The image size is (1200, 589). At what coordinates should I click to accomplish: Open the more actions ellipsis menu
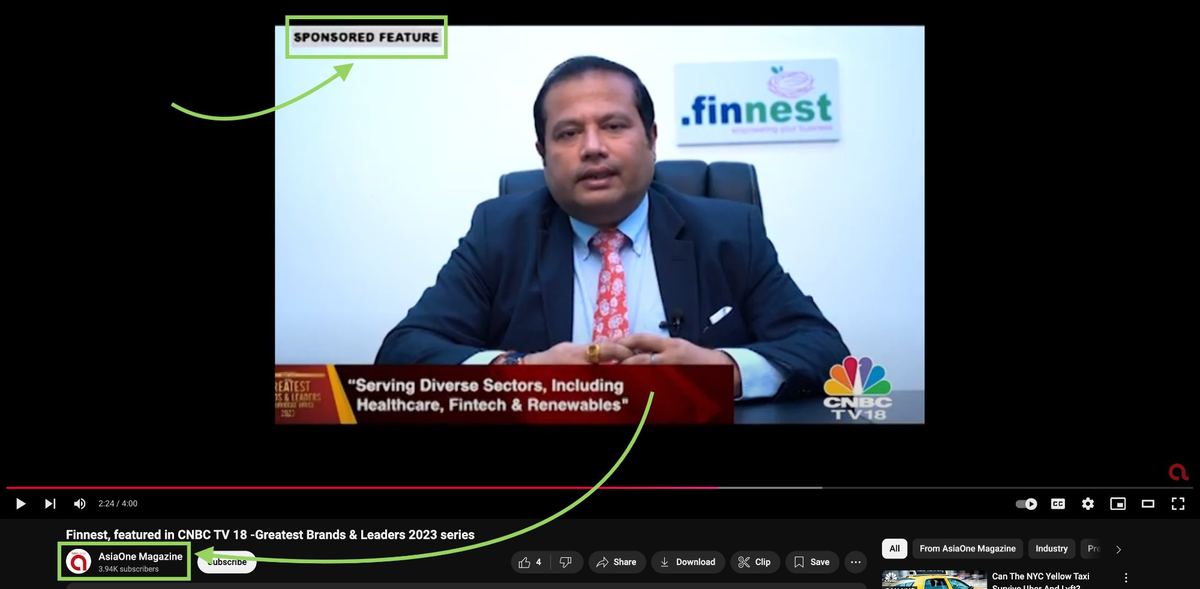(855, 561)
